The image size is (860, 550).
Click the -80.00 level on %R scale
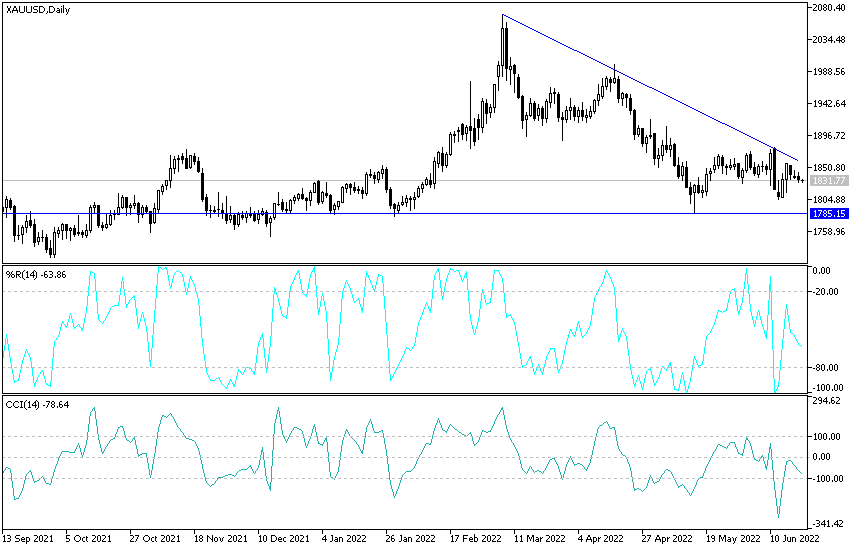coord(827,367)
